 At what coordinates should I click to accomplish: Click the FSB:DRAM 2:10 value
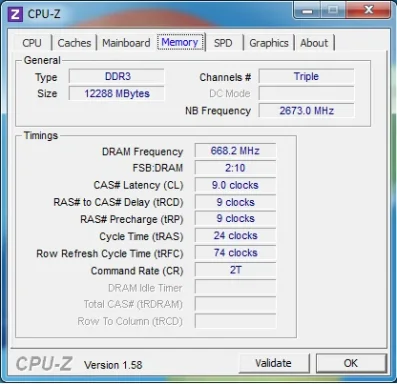[235, 168]
